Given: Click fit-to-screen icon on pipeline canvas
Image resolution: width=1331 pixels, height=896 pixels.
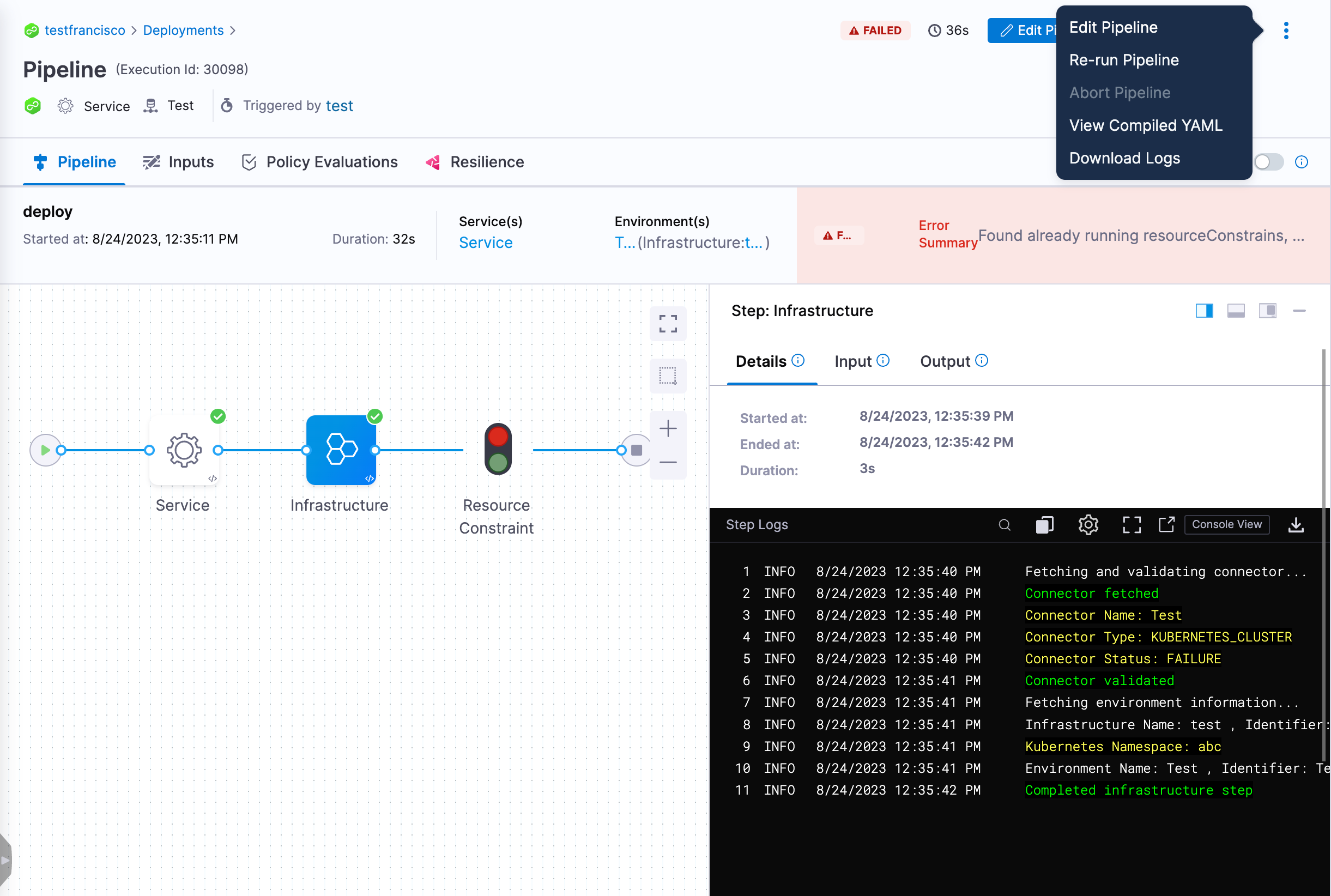Looking at the screenshot, I should click(668, 323).
